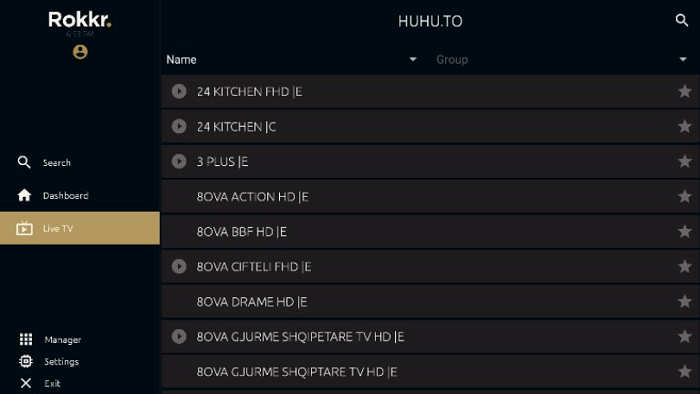Select the 8OVA BBF HD |E row

coord(430,232)
